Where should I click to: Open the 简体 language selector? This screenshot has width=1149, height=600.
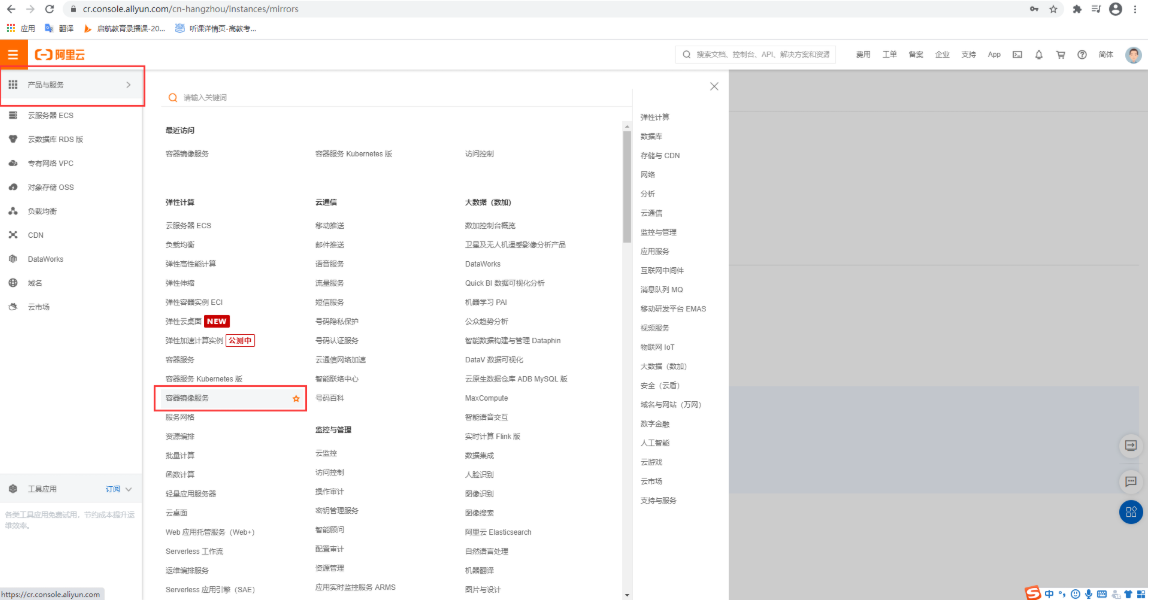(x=1106, y=54)
